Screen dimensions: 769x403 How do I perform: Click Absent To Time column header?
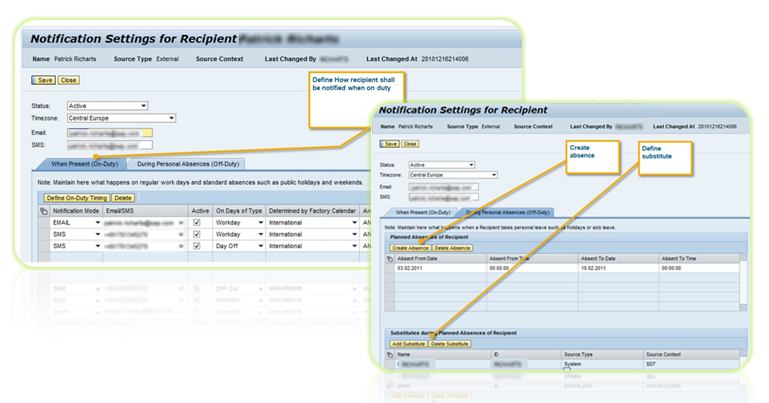point(699,258)
